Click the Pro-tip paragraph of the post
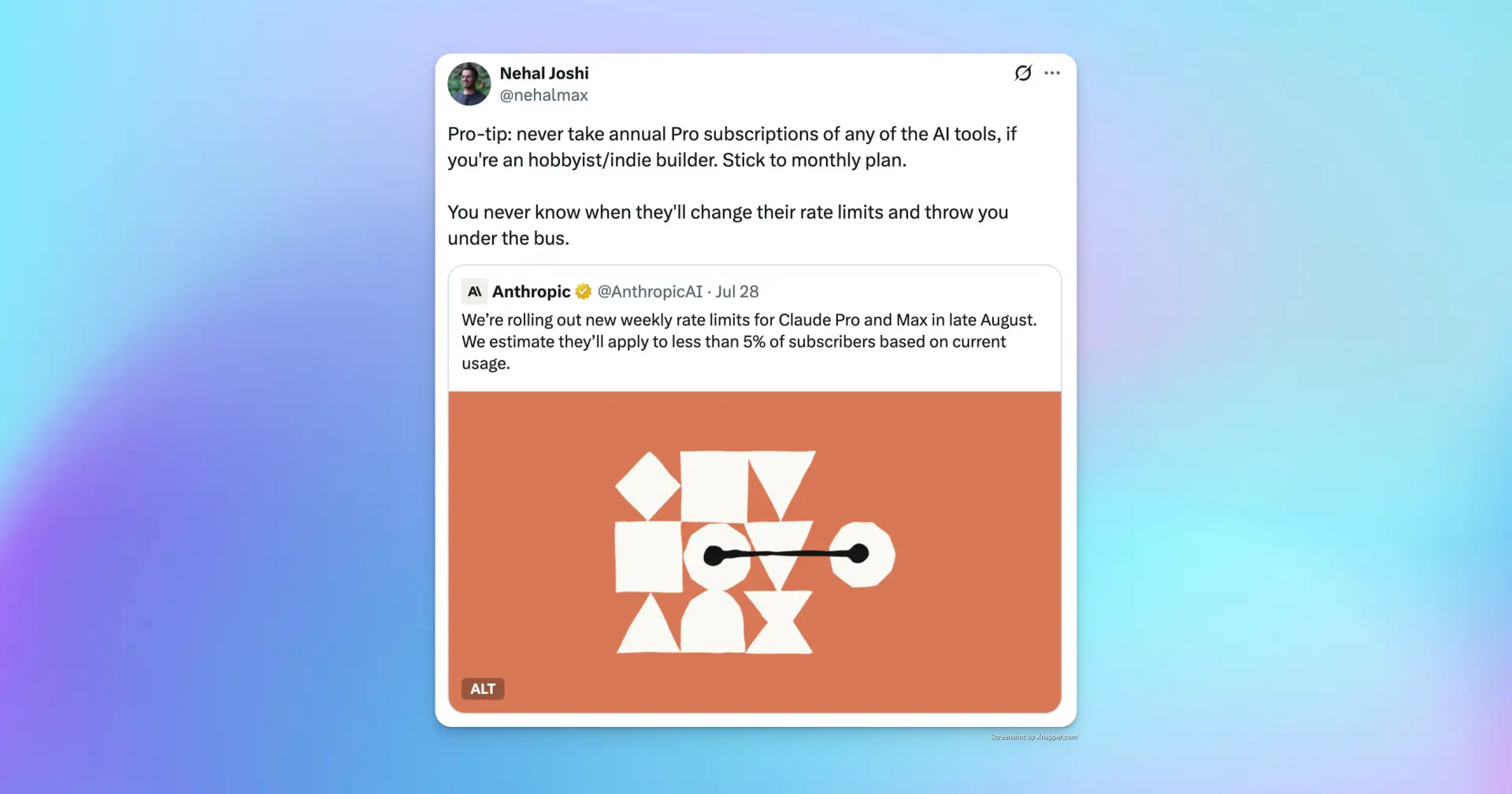Image resolution: width=1512 pixels, height=794 pixels. point(732,147)
